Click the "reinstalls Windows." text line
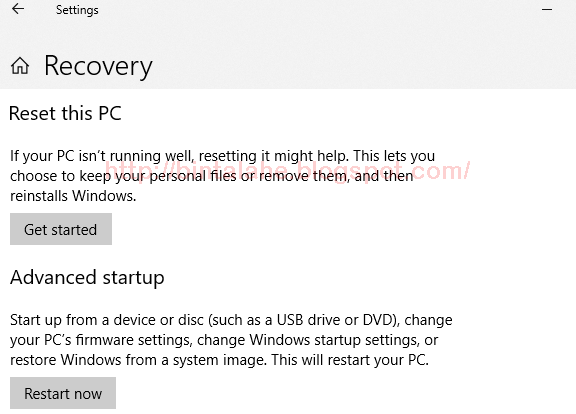 point(73,196)
